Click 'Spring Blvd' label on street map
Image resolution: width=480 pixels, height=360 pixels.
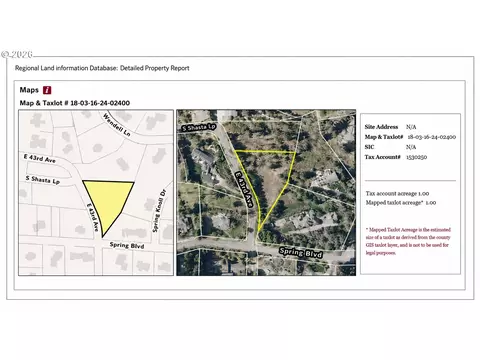[127, 245]
